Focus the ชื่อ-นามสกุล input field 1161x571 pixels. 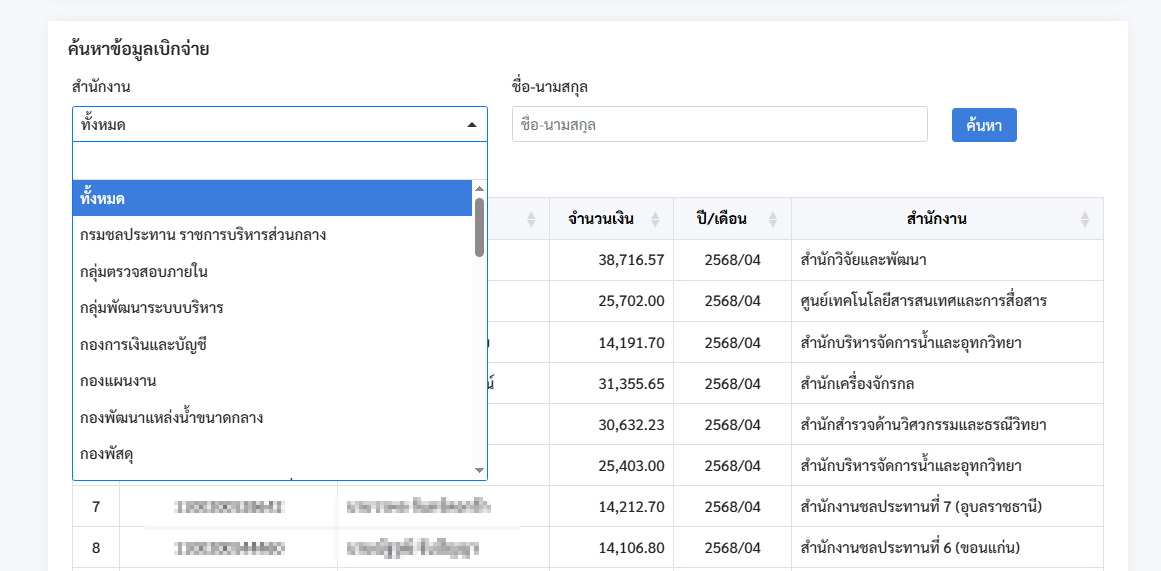pos(719,124)
